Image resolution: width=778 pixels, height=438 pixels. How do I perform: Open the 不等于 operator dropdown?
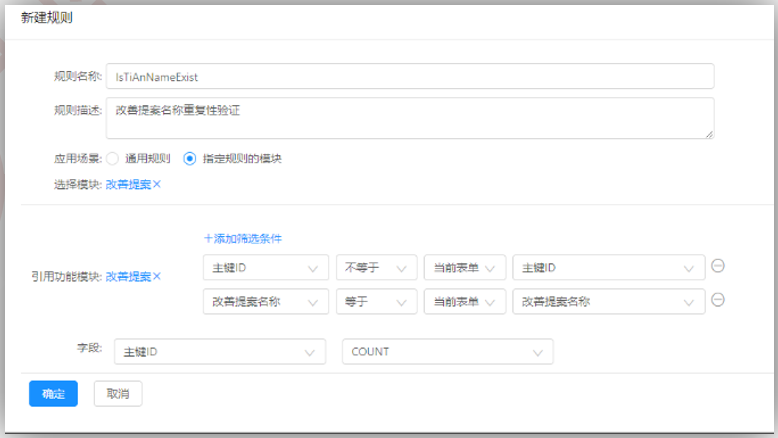pos(376,267)
